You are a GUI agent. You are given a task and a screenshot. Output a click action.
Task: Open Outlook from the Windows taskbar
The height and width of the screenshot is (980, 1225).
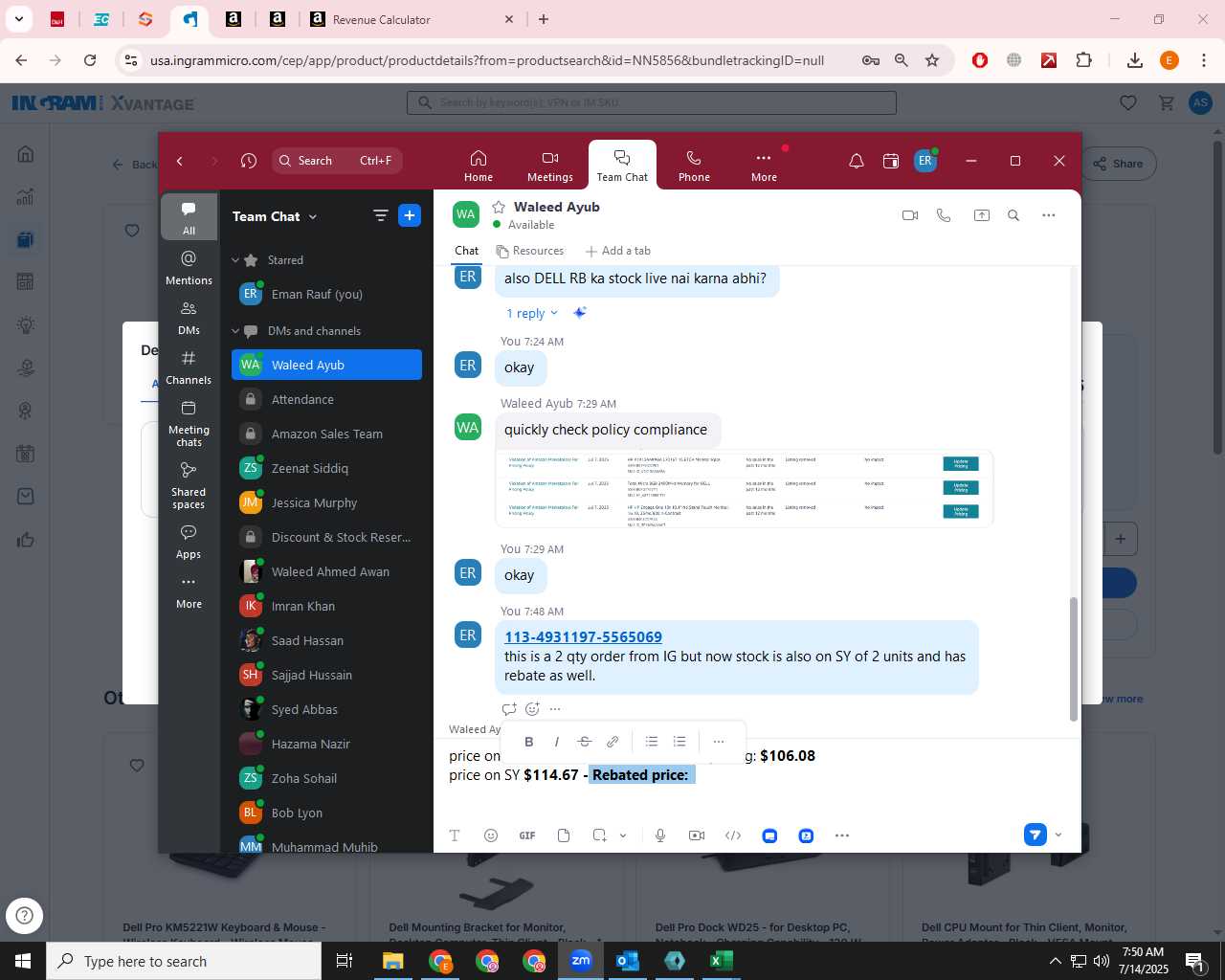click(x=628, y=961)
